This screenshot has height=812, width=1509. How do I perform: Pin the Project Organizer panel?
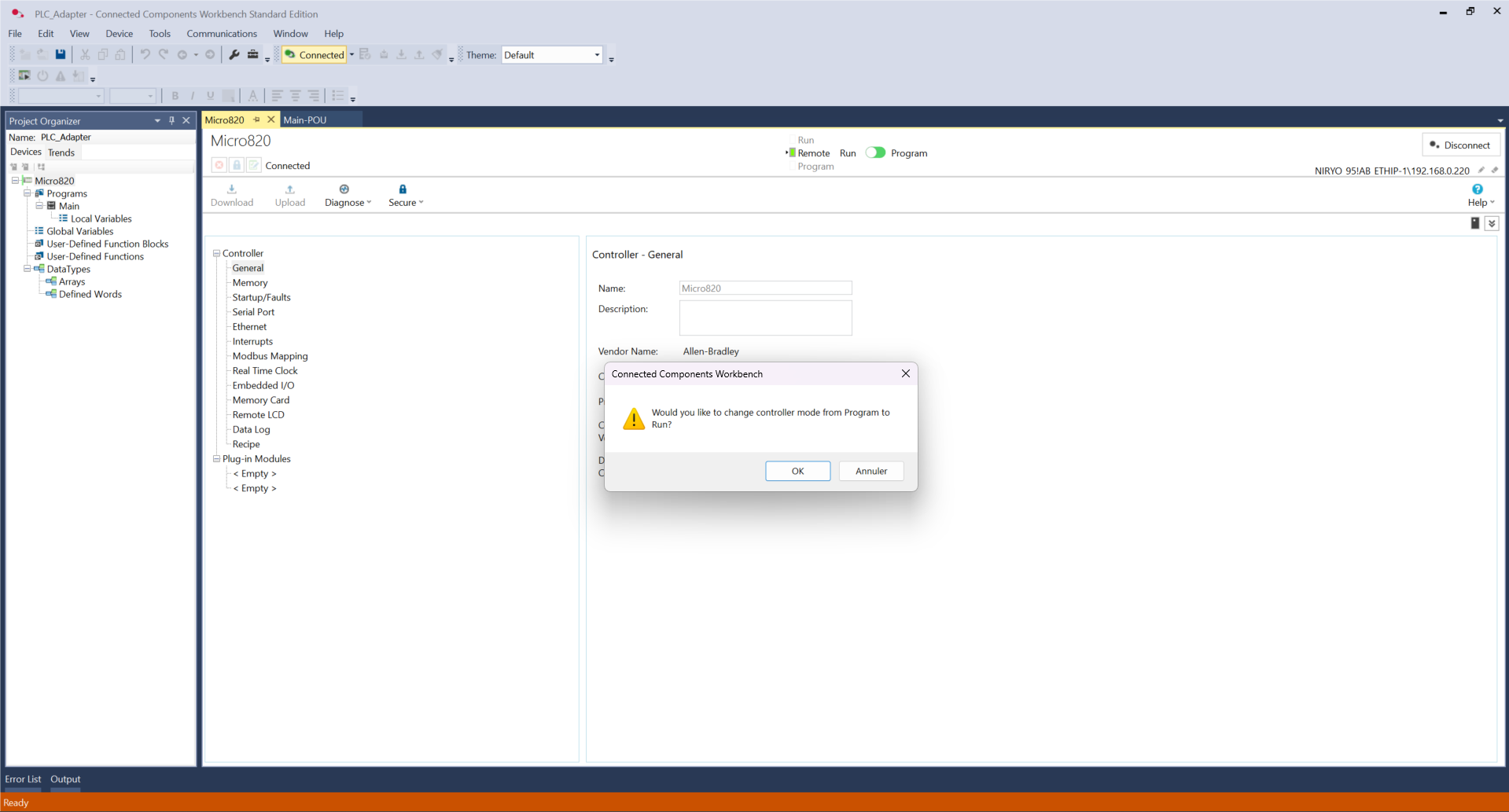[x=171, y=120]
